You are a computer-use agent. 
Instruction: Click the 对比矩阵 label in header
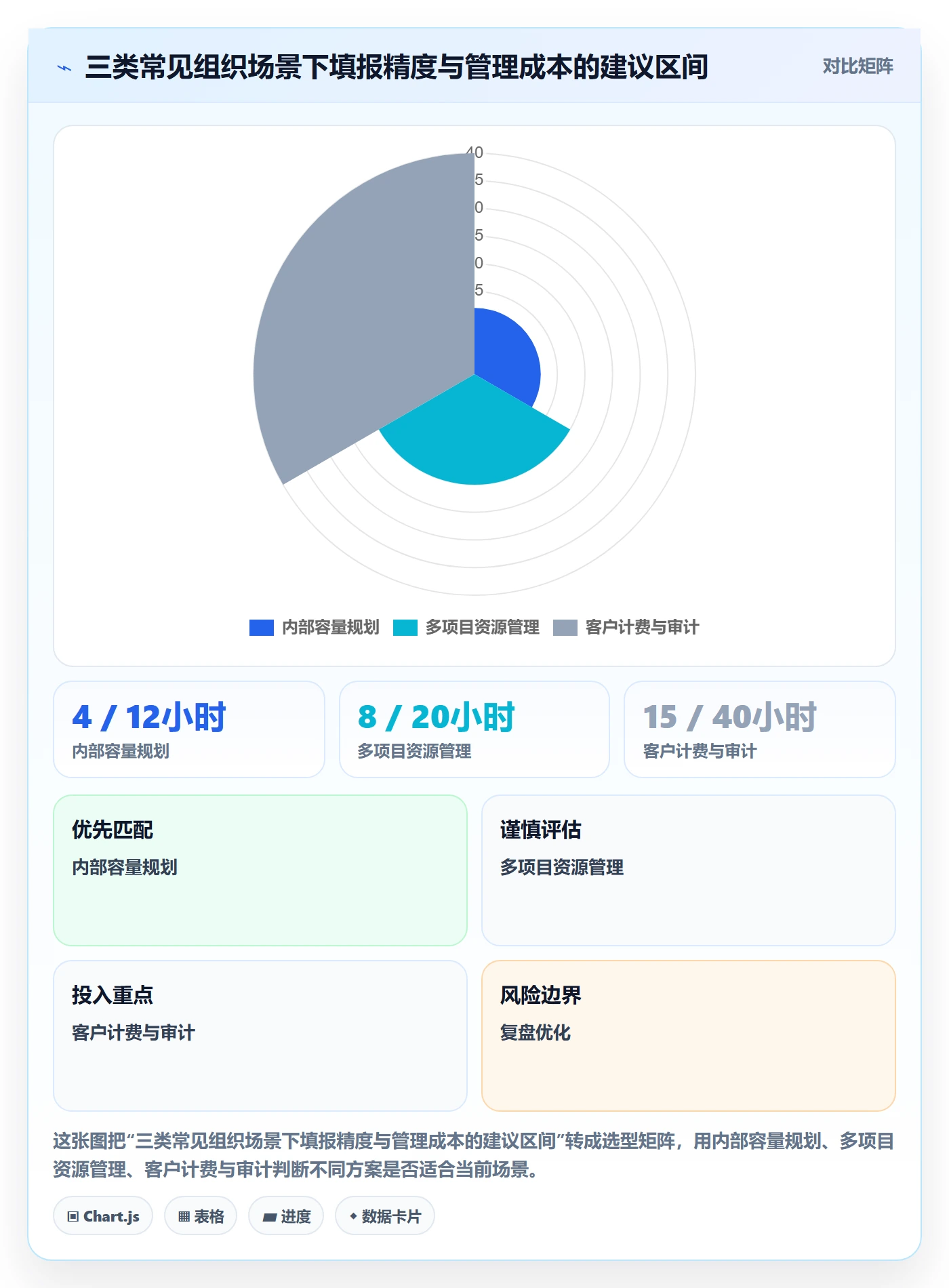857,66
